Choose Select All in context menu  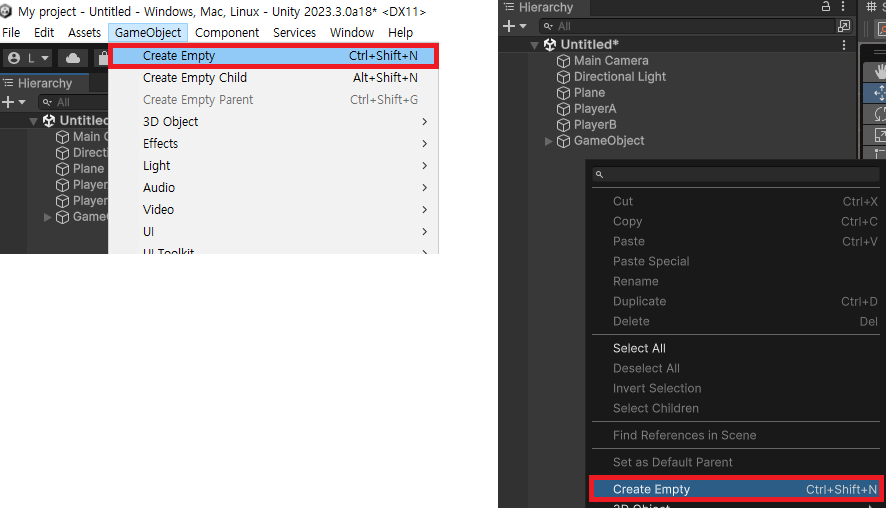coord(736,348)
